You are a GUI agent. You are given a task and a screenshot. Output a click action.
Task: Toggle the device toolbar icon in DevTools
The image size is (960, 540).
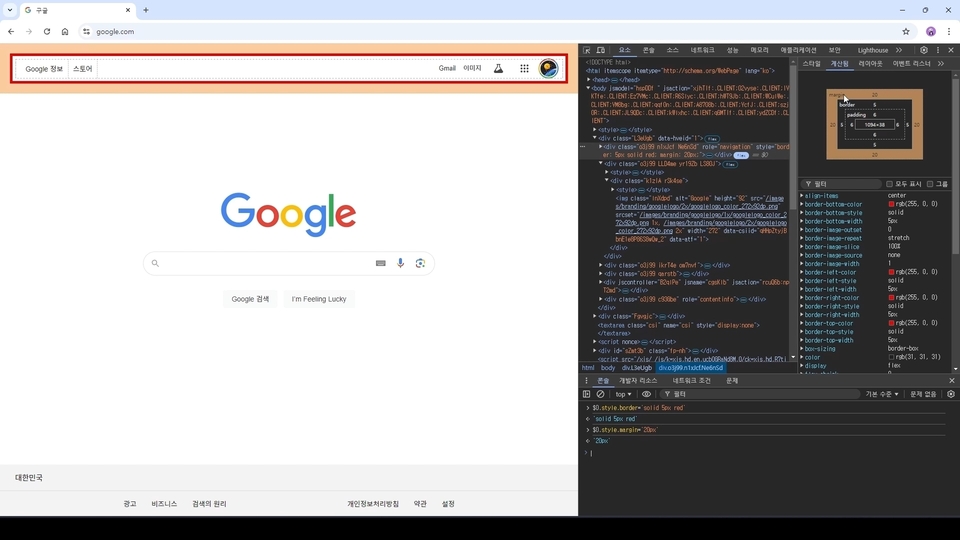pyautogui.click(x=601, y=50)
